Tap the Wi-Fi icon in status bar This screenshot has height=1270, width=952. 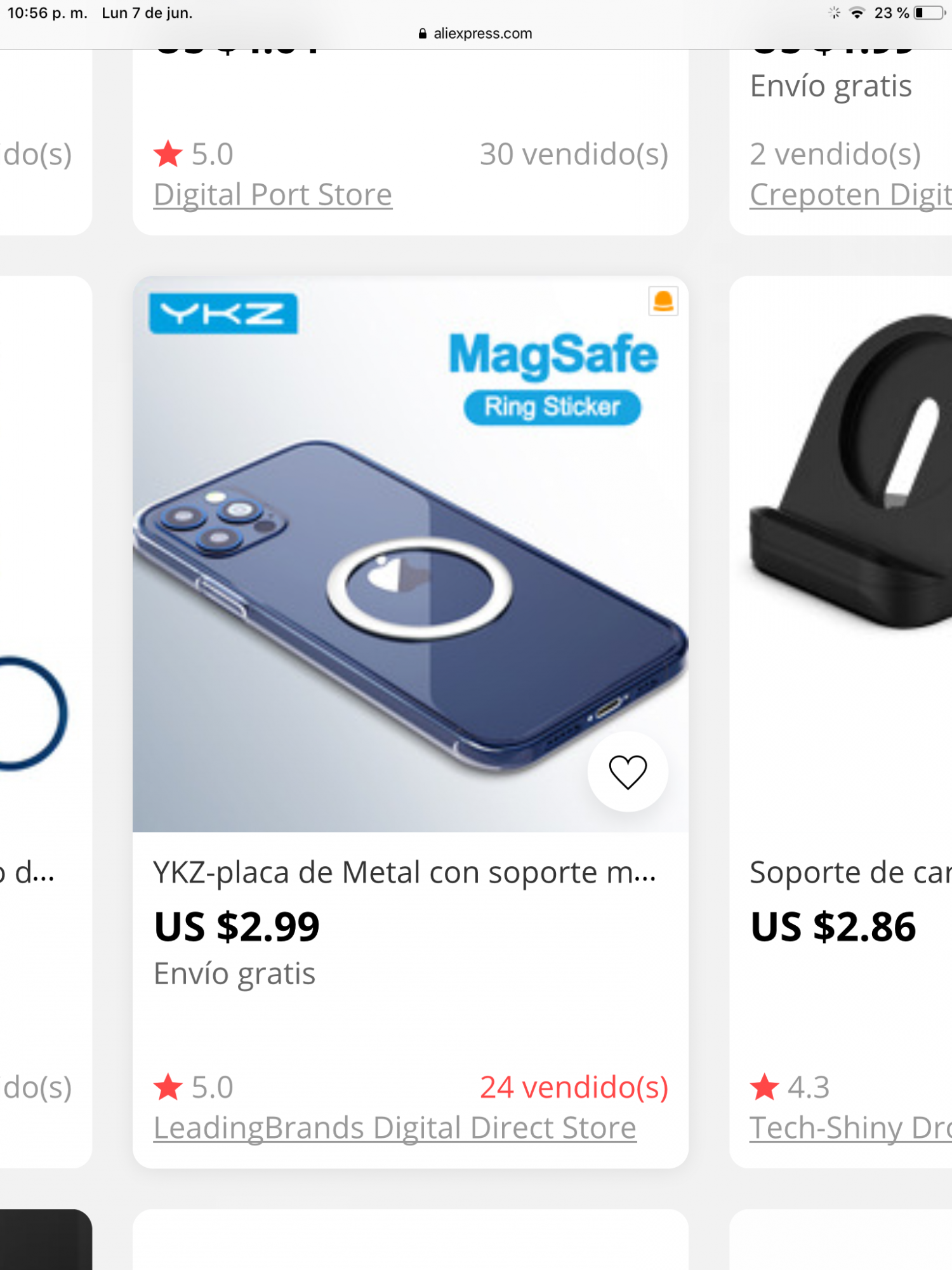[x=857, y=13]
